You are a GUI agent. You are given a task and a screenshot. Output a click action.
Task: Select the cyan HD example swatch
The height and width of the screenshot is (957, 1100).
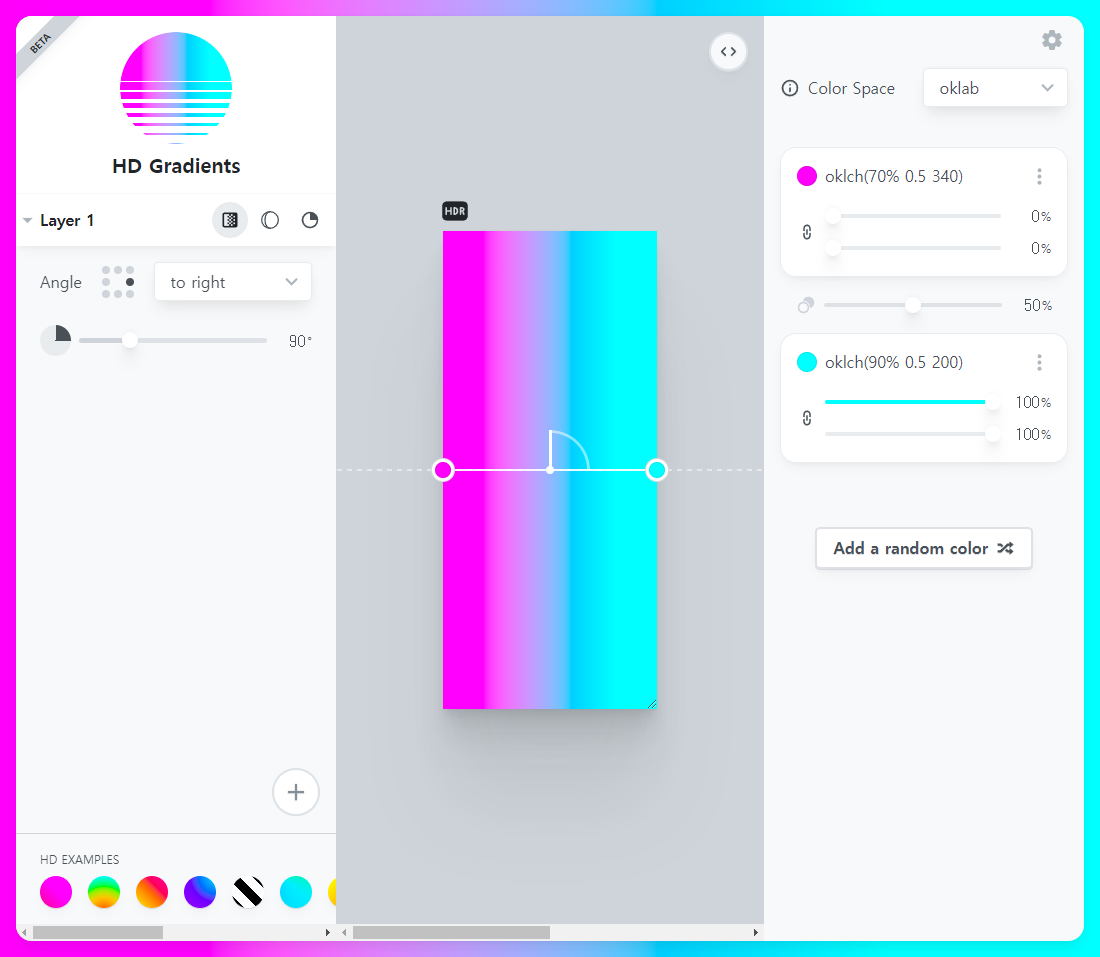[296, 892]
